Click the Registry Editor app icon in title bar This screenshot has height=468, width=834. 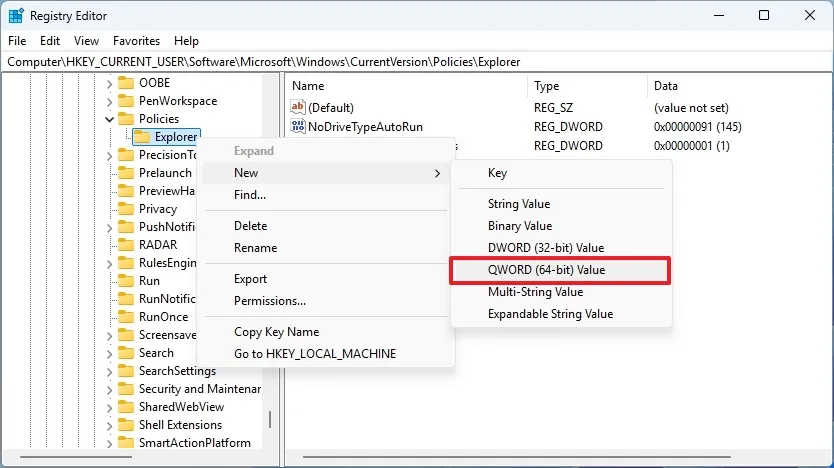coord(17,15)
